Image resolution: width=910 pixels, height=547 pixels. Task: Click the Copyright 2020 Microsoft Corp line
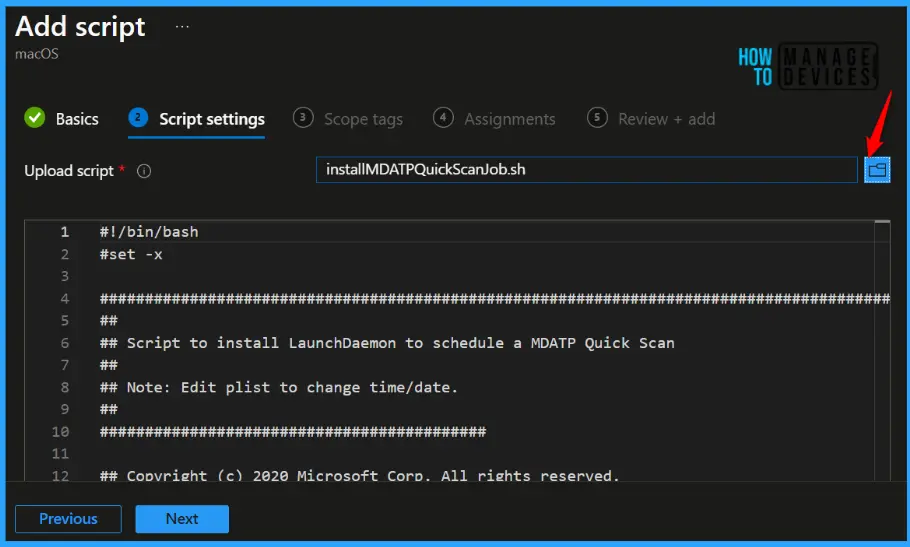(x=359, y=475)
